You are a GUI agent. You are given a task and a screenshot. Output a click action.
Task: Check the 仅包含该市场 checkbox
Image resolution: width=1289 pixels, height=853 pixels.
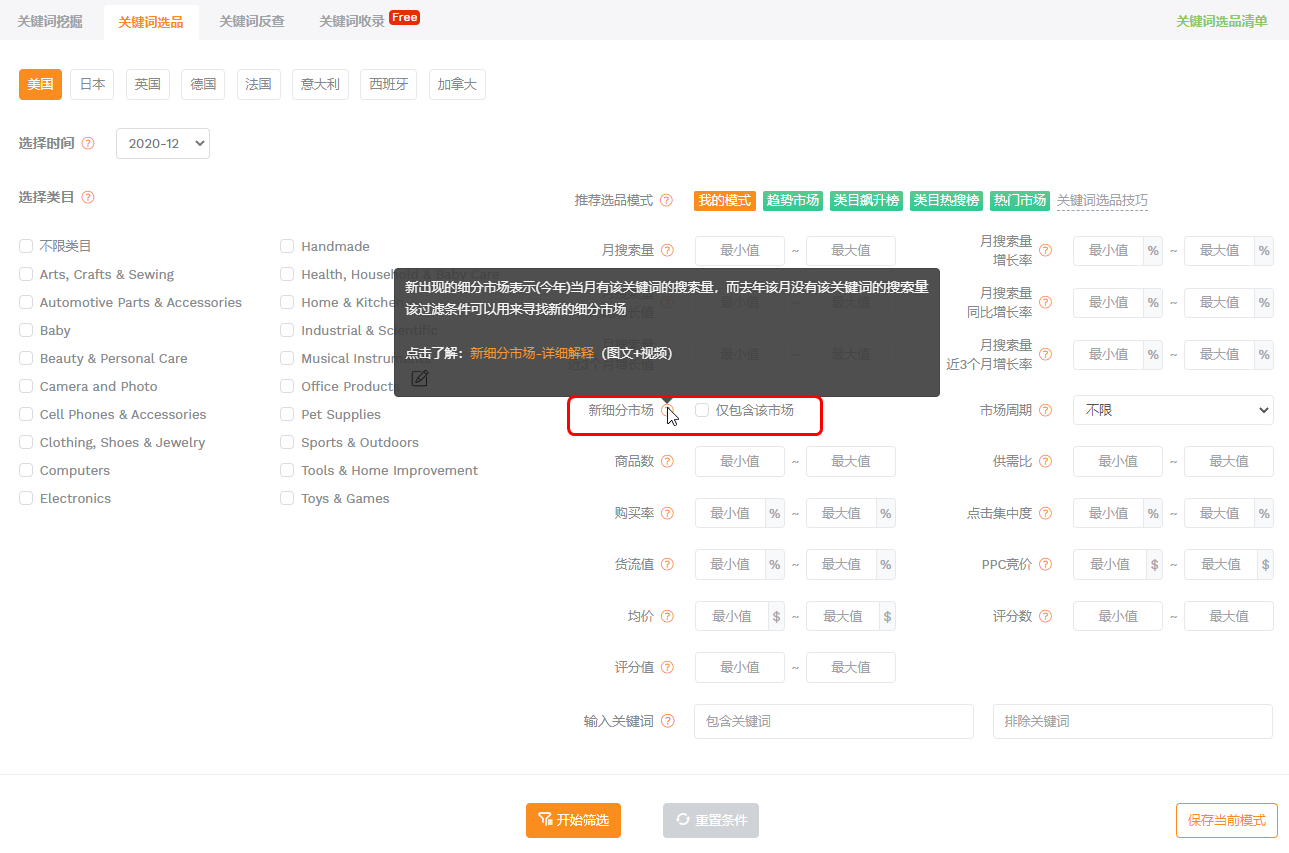point(702,410)
